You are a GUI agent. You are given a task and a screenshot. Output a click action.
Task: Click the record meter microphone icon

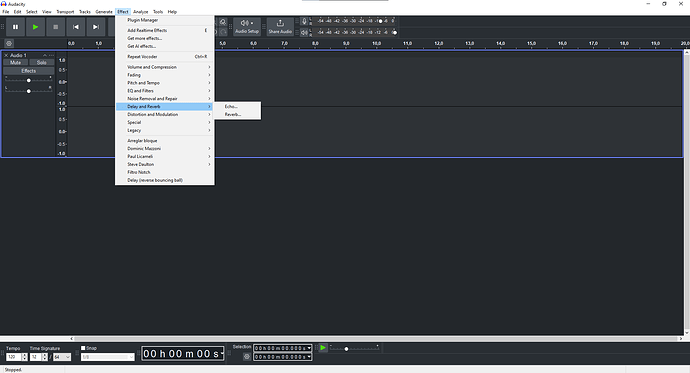tap(304, 21)
